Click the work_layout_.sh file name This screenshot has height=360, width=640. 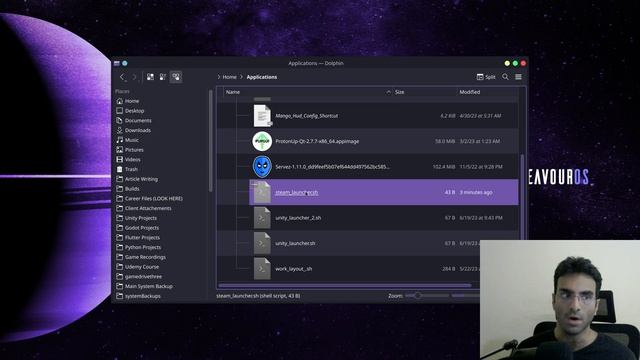click(x=293, y=269)
